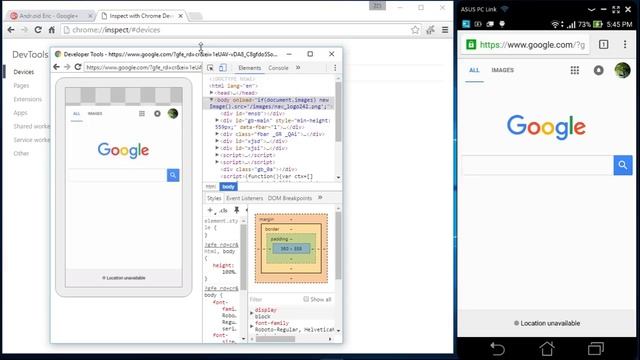Click the pin element state icon

(x=236, y=210)
